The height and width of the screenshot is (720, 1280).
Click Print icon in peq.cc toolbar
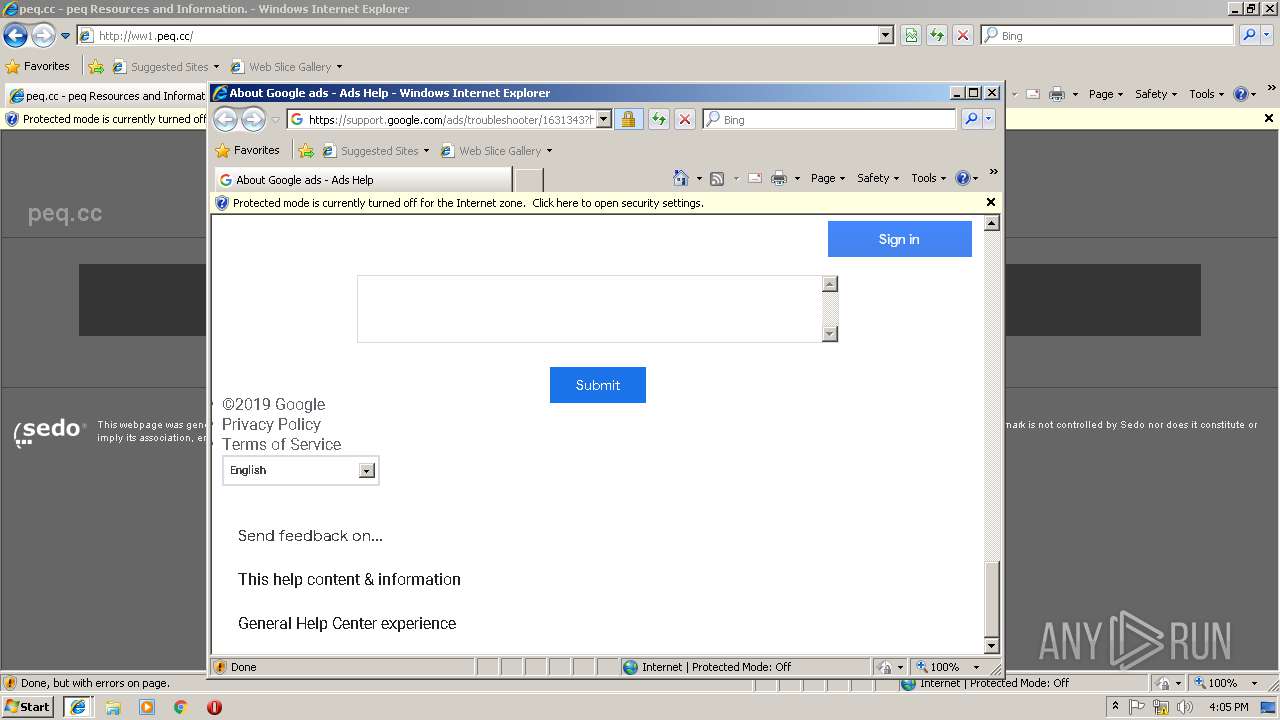[1058, 94]
